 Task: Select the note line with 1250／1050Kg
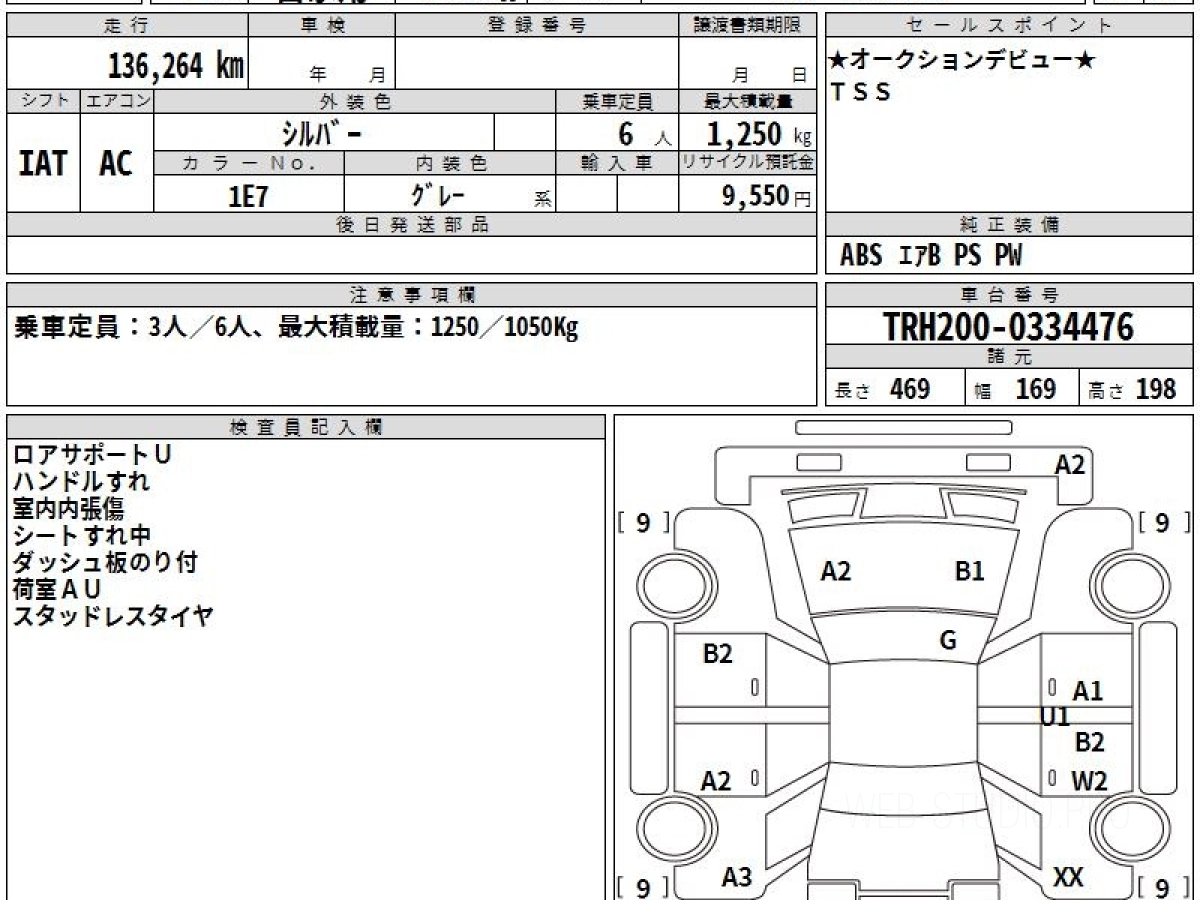click(296, 327)
